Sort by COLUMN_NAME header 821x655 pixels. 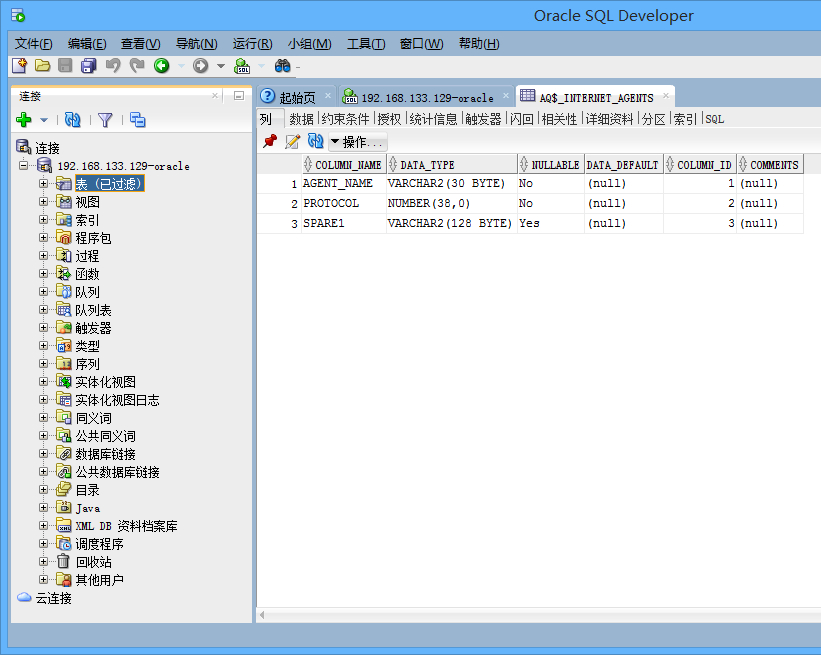tap(344, 165)
